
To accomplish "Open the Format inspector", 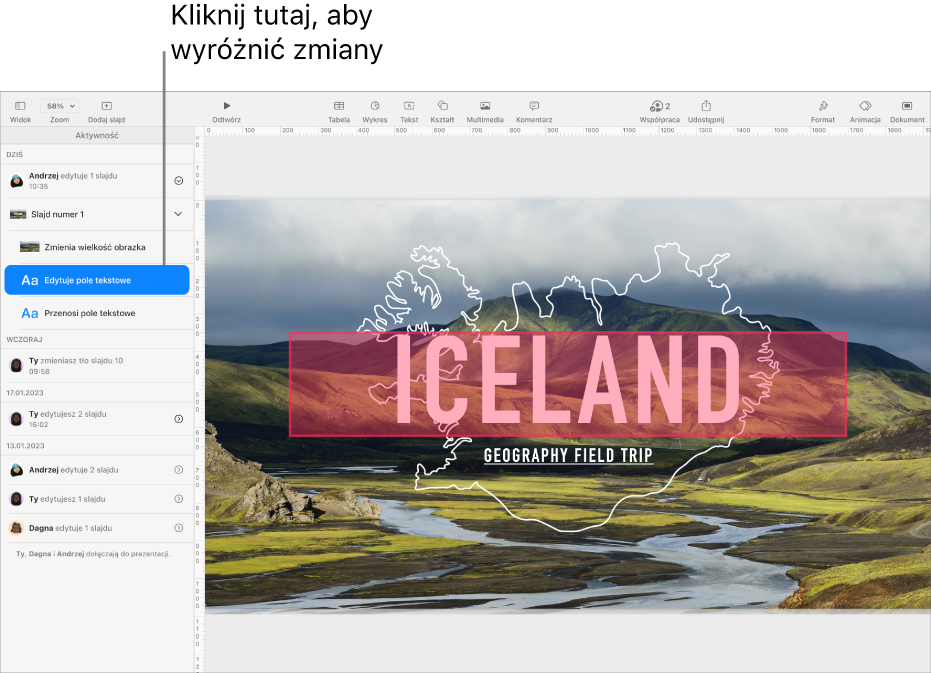I will (x=823, y=106).
